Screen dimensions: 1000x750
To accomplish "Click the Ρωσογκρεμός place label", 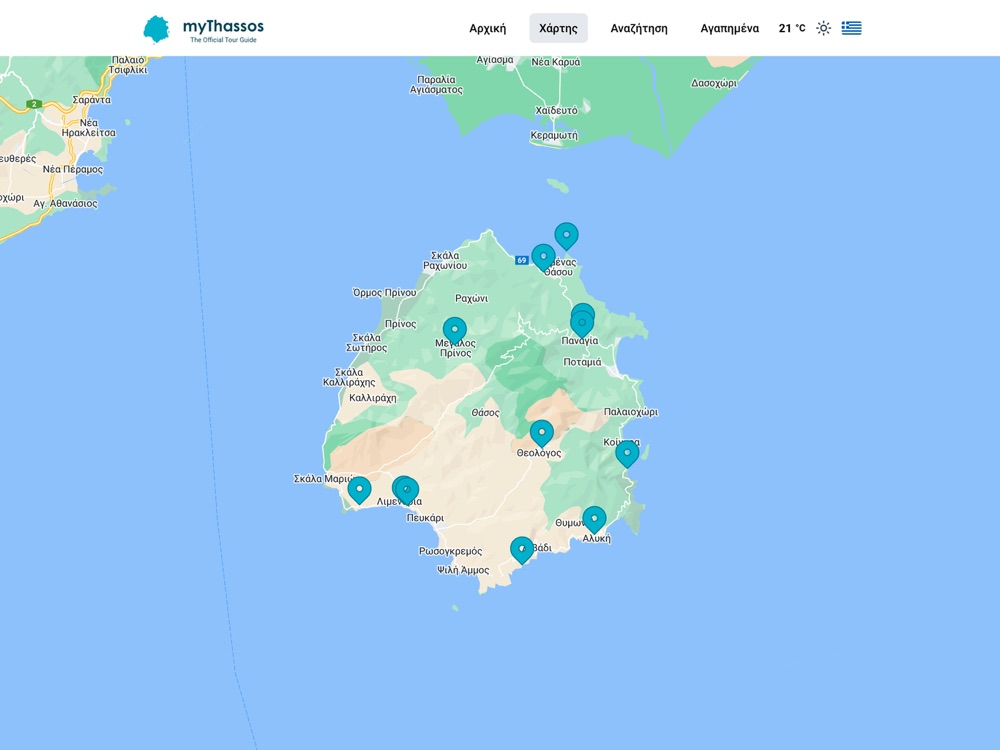I will tap(450, 551).
